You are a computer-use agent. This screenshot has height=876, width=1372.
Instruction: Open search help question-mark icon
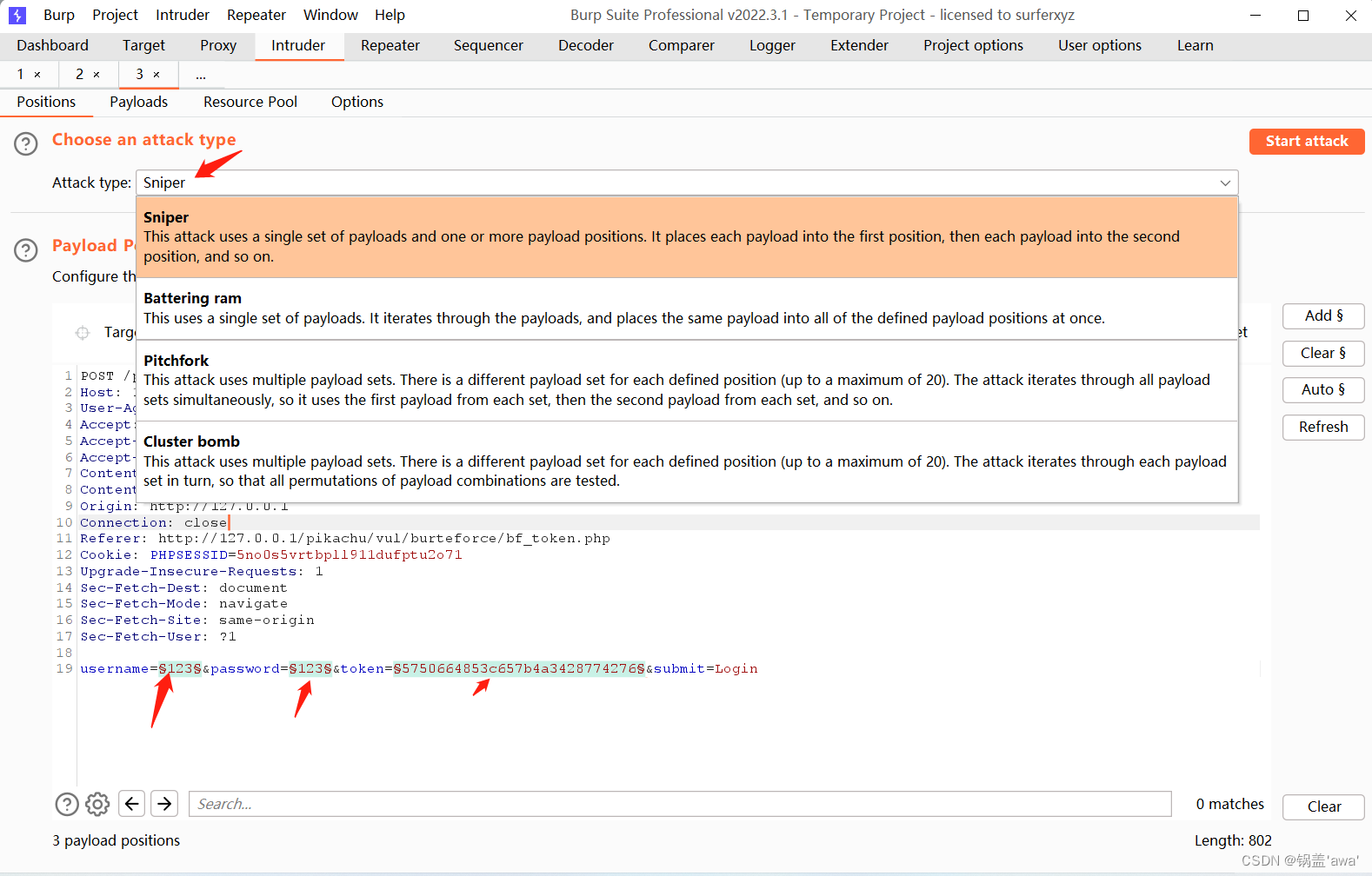[x=67, y=804]
